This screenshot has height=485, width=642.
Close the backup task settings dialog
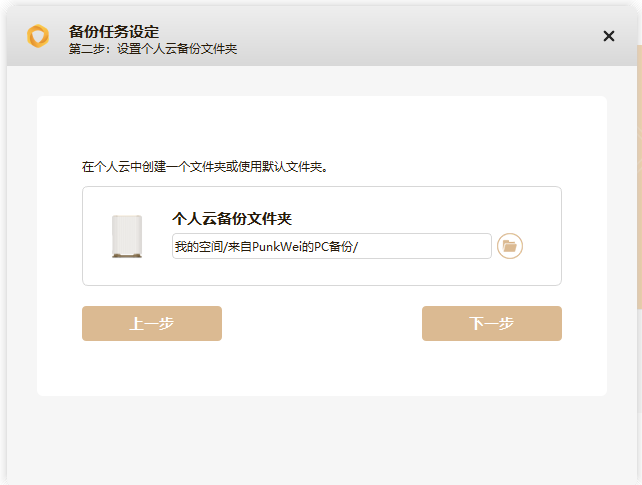pos(609,36)
